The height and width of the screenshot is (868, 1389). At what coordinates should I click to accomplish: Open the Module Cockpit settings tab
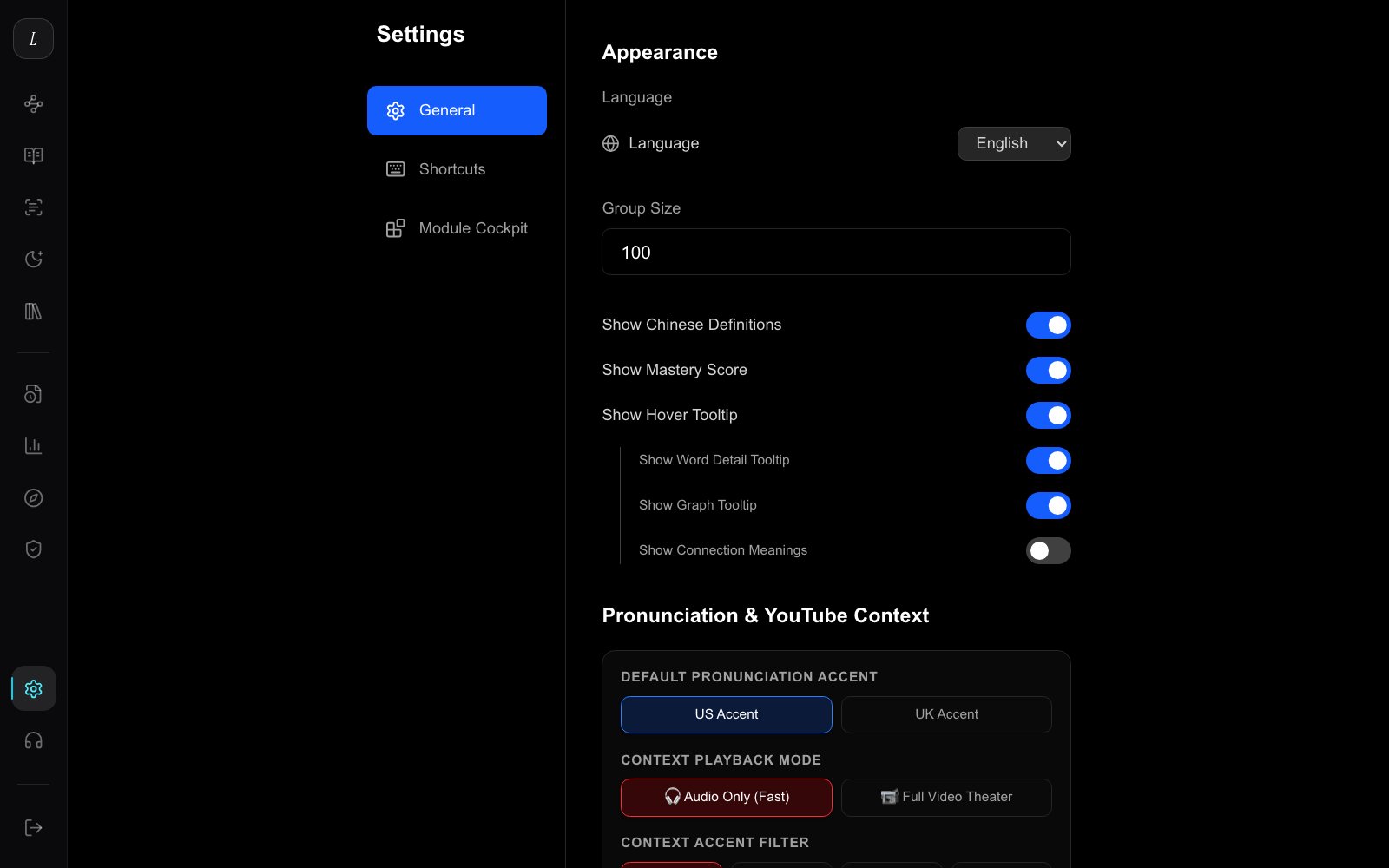point(457,228)
